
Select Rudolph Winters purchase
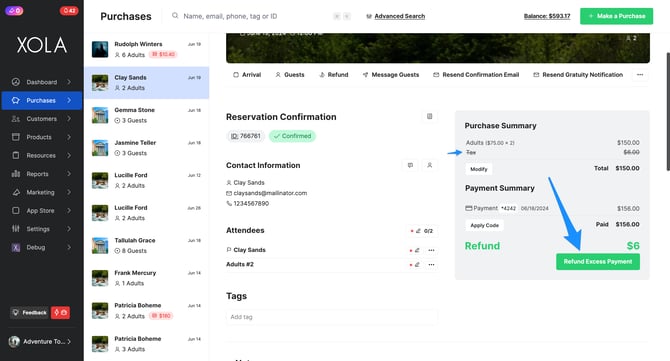(147, 49)
